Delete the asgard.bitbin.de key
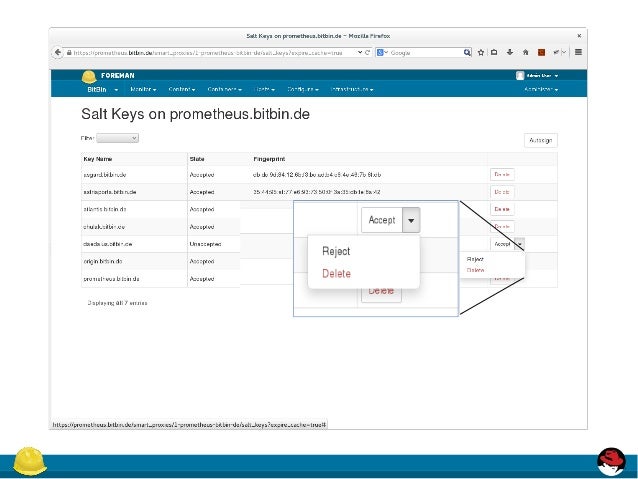 502,175
